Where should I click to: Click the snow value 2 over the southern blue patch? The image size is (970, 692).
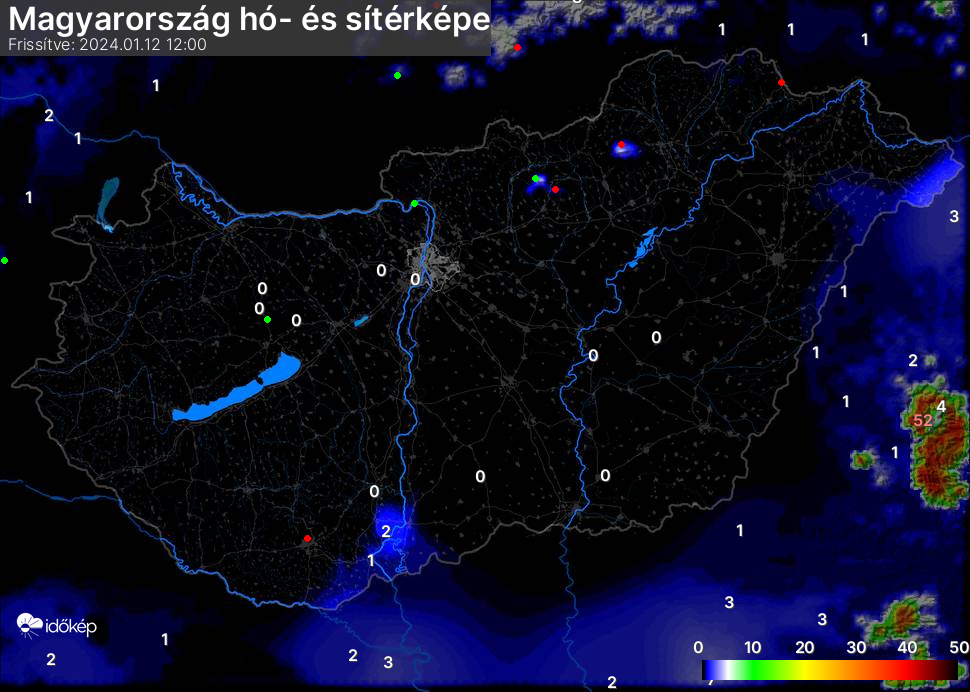tap(386, 531)
